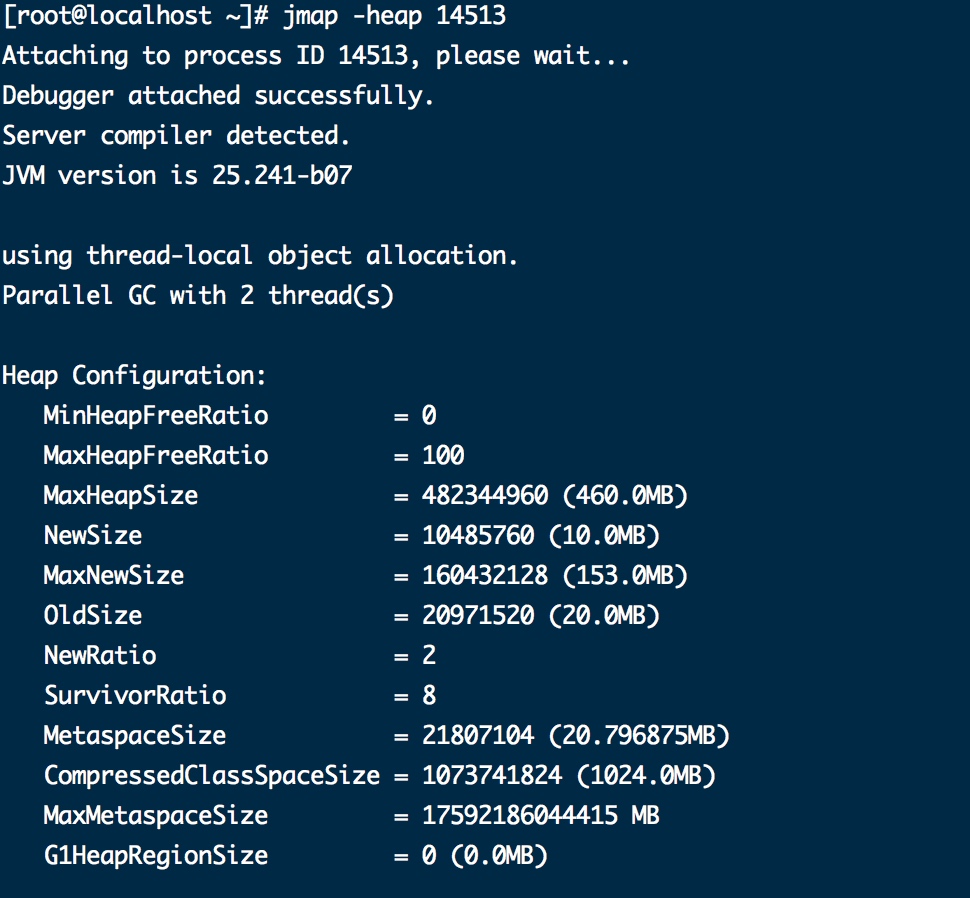Screen dimensions: 970x898
Task: Click the JVM version 25.241-b07 text
Action: [x=282, y=176]
